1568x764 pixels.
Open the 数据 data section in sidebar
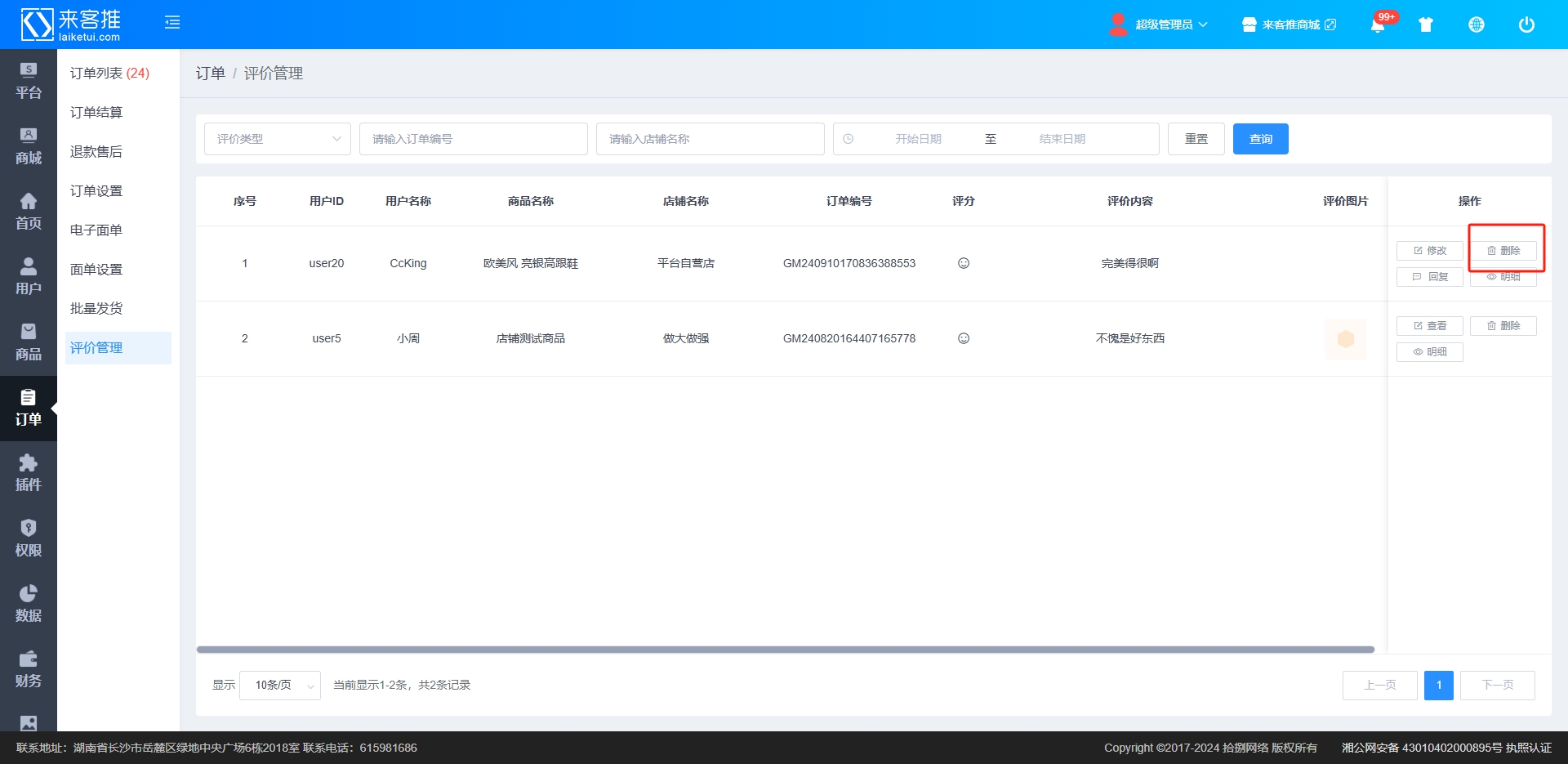click(29, 604)
